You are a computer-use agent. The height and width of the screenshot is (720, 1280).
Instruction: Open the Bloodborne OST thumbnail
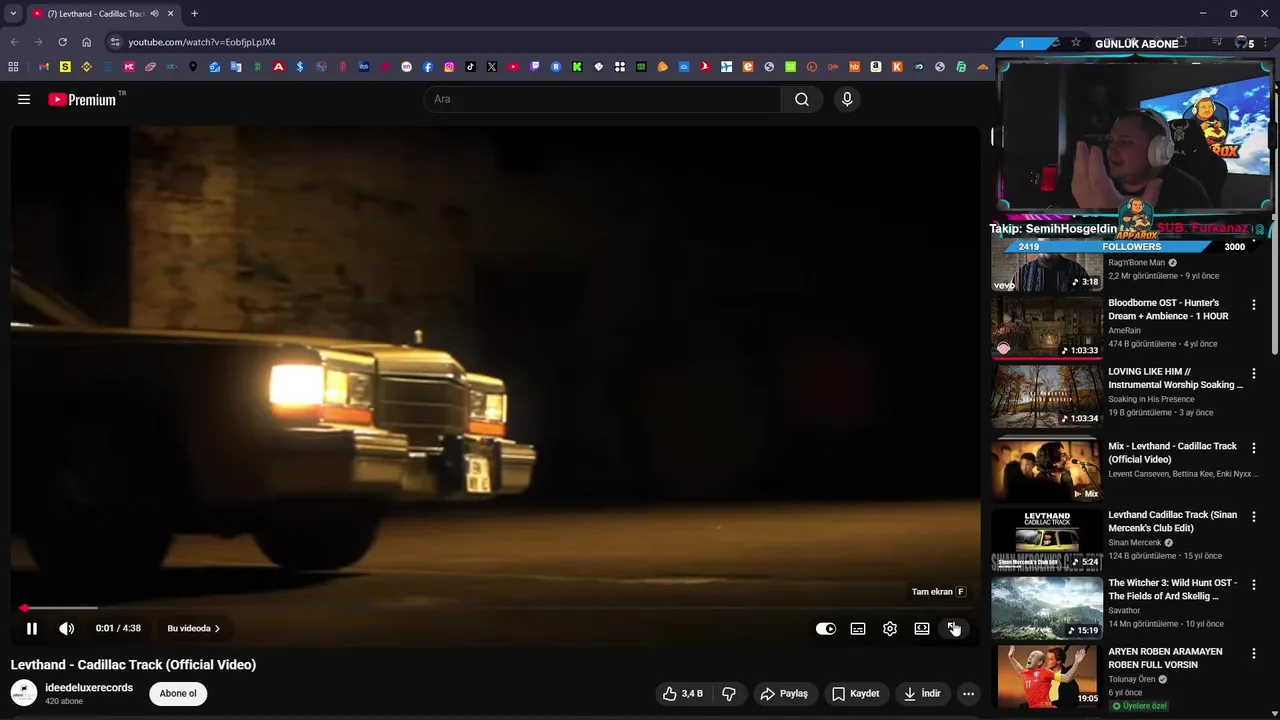[x=1047, y=326]
